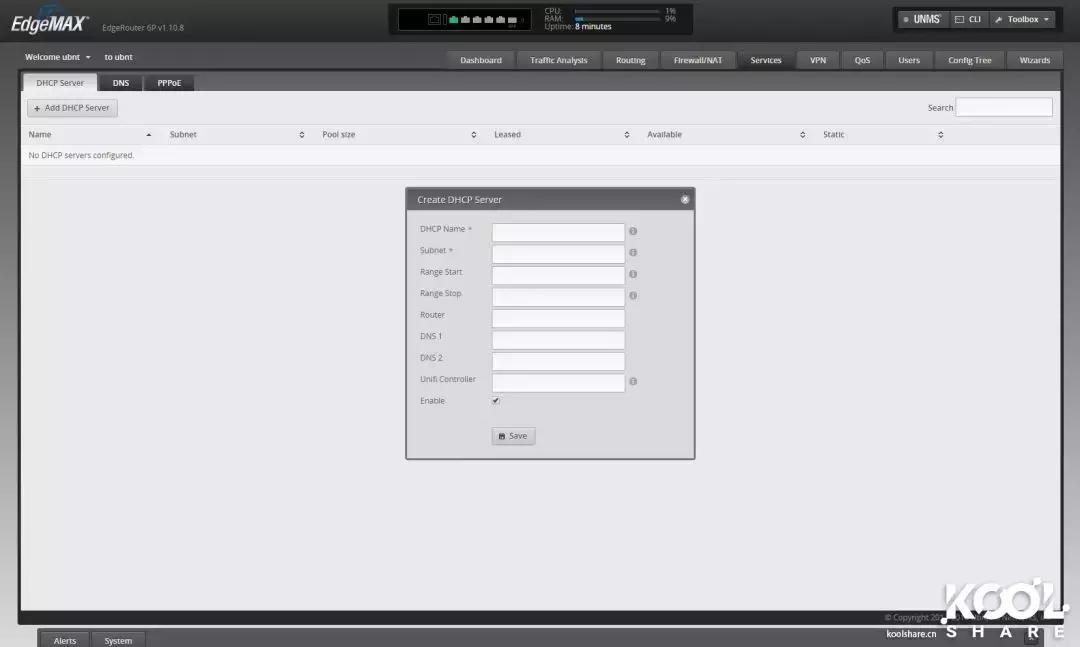1080x647 pixels.
Task: Click the Name column header
Action: tap(40, 135)
